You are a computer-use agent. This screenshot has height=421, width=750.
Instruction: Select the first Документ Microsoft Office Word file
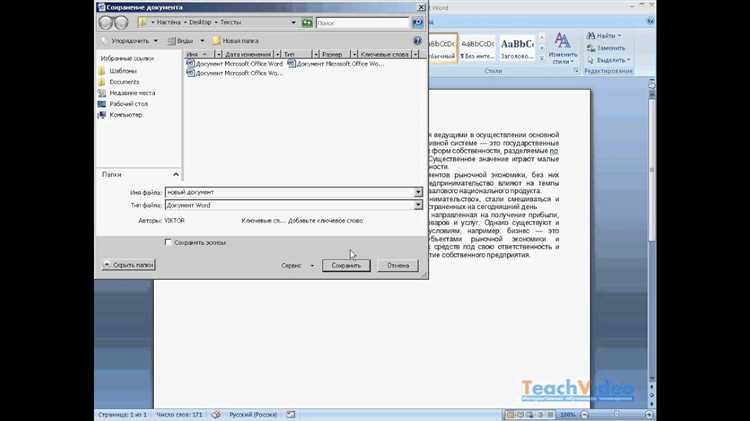point(235,64)
